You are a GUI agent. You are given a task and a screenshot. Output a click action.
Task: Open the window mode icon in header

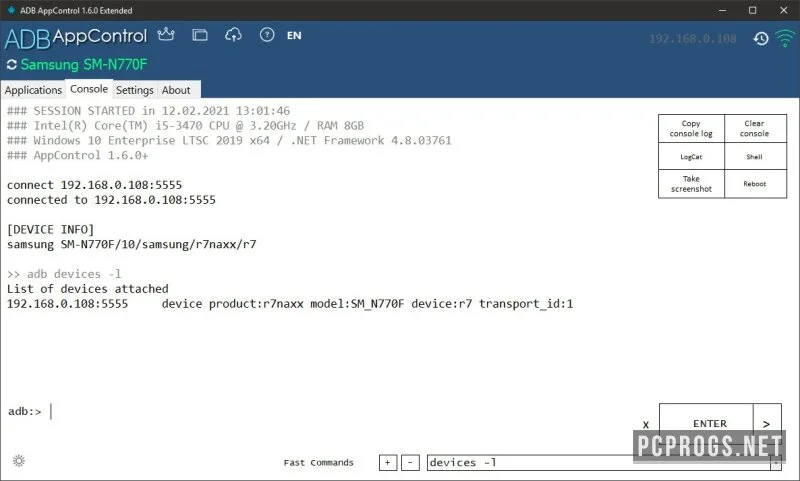[199, 35]
